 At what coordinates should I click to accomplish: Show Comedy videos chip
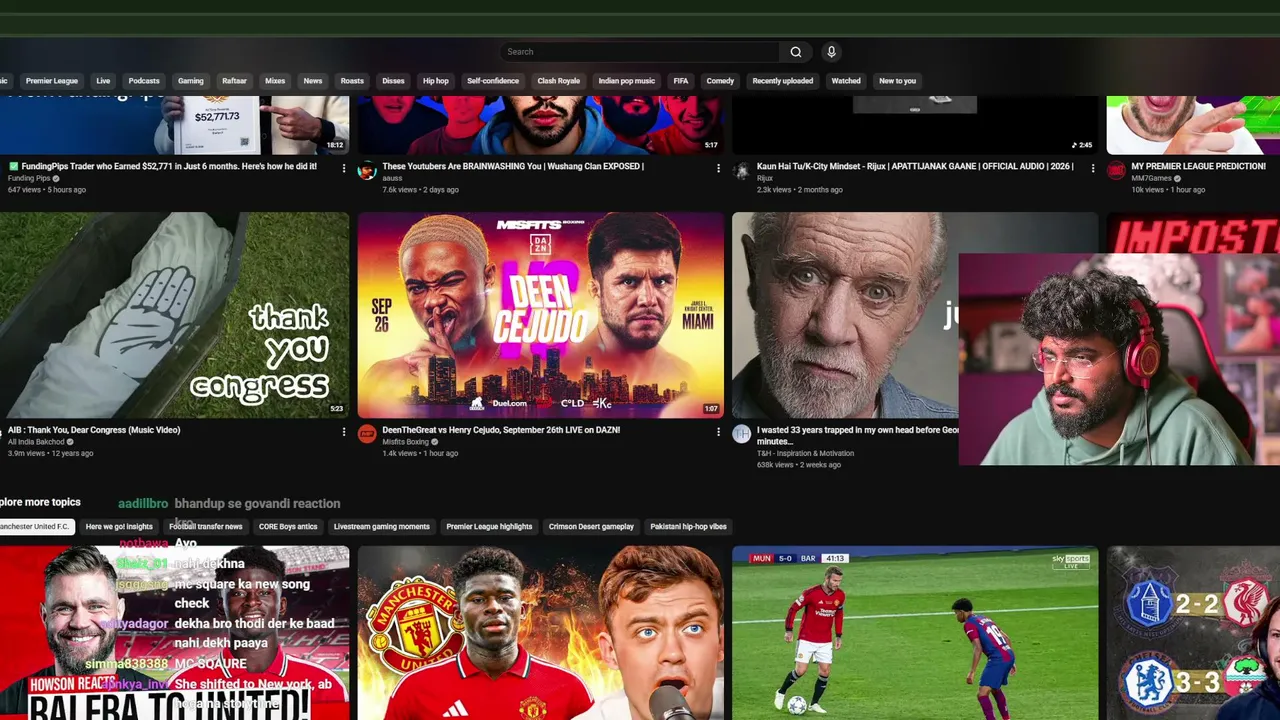(x=720, y=81)
